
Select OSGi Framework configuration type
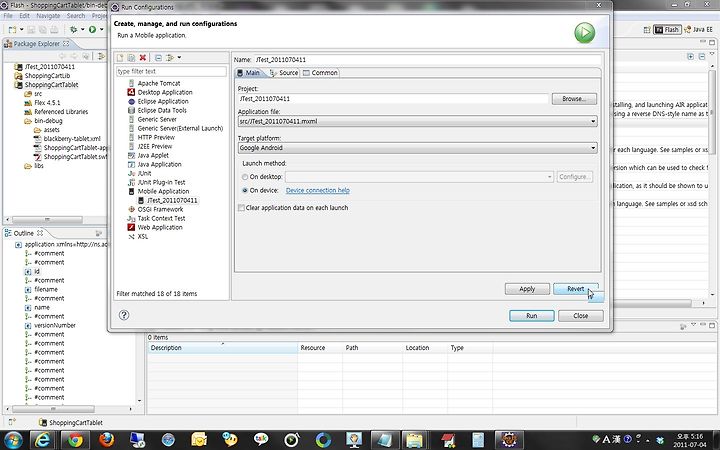[160, 209]
